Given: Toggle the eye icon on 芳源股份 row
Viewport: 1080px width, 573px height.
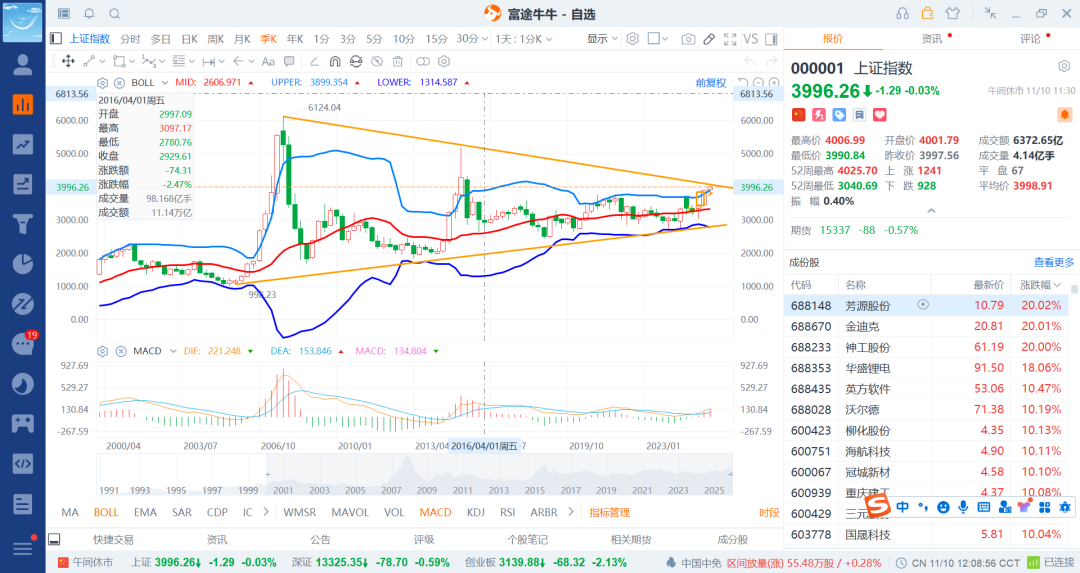Looking at the screenshot, I should coord(923,304).
